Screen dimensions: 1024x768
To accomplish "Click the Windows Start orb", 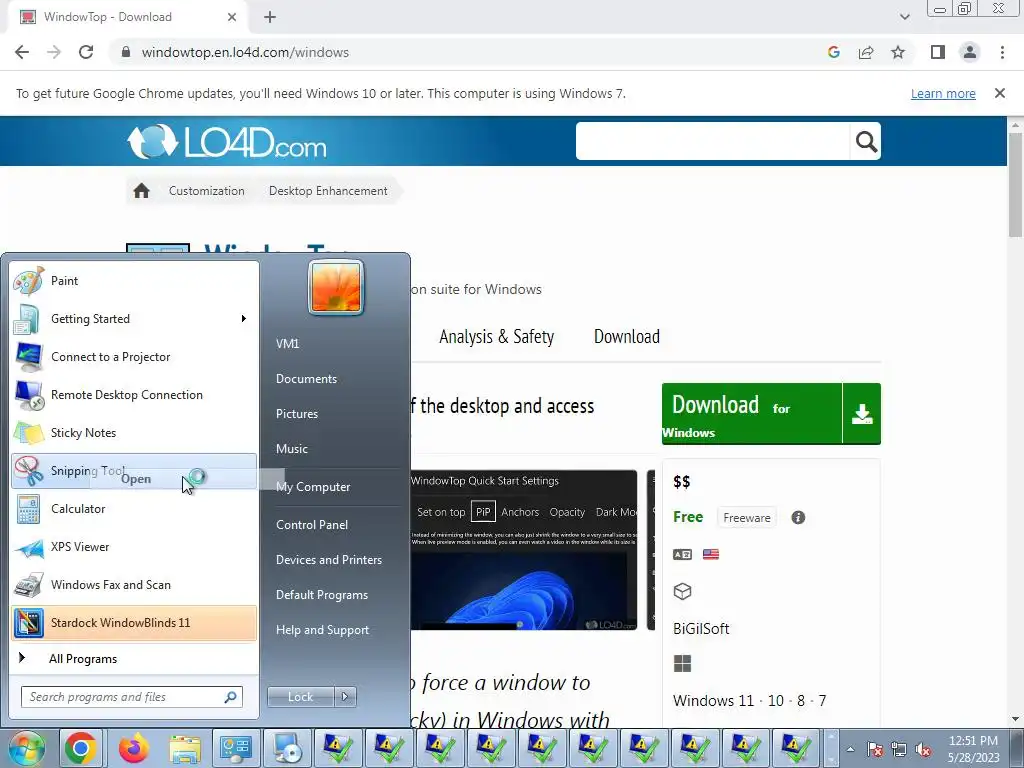I will (x=26, y=748).
